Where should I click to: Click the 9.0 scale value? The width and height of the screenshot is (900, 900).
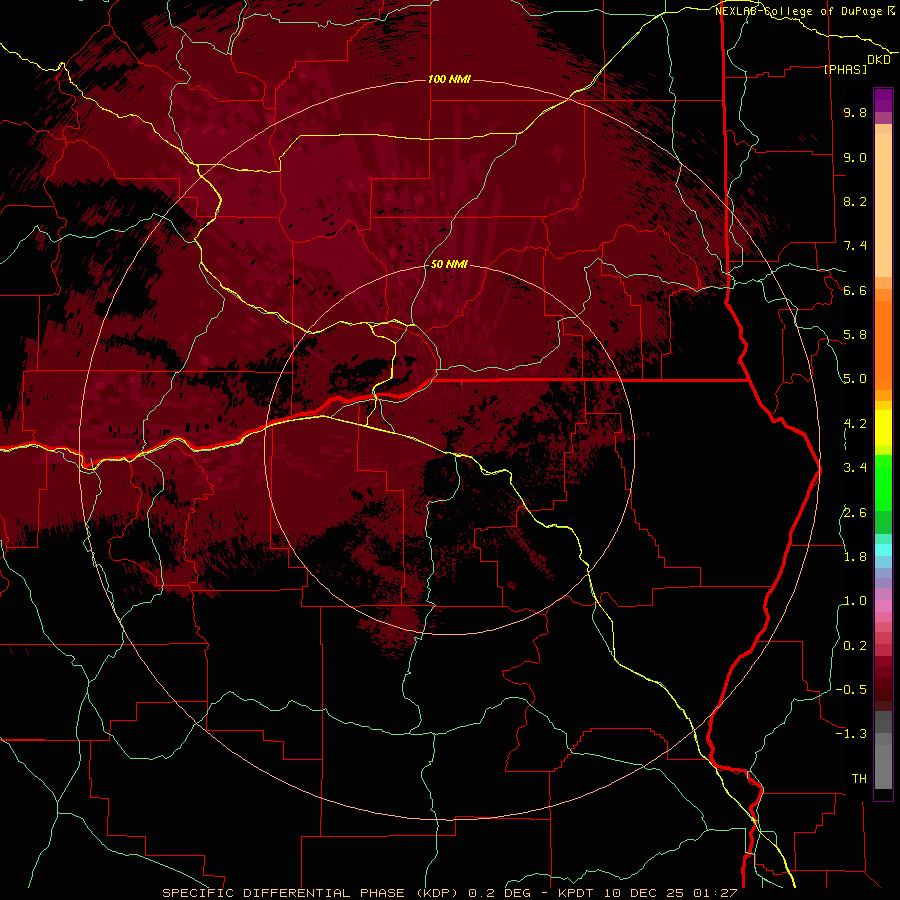tap(855, 157)
